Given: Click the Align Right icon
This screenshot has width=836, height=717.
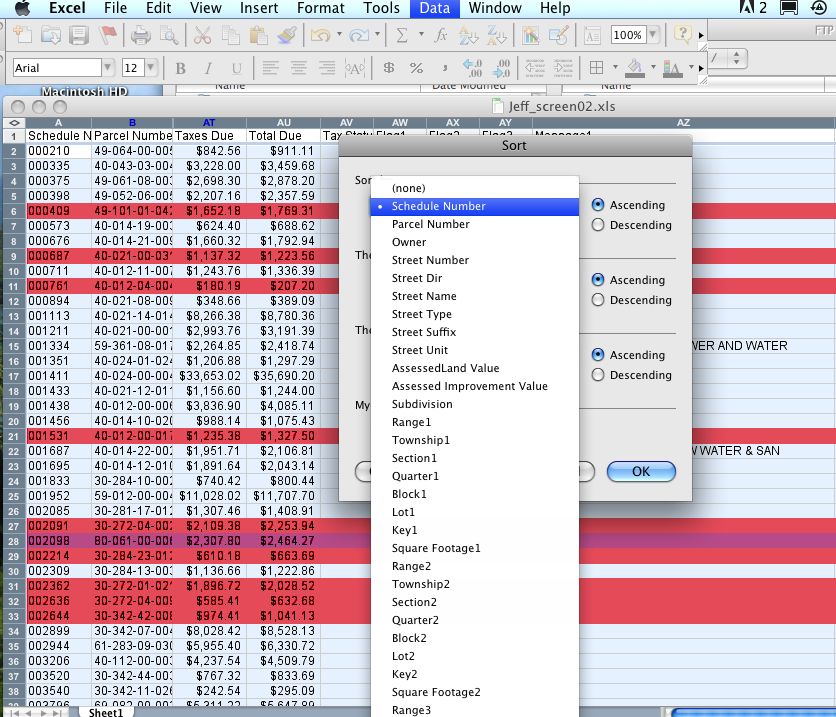Looking at the screenshot, I should click(327, 68).
